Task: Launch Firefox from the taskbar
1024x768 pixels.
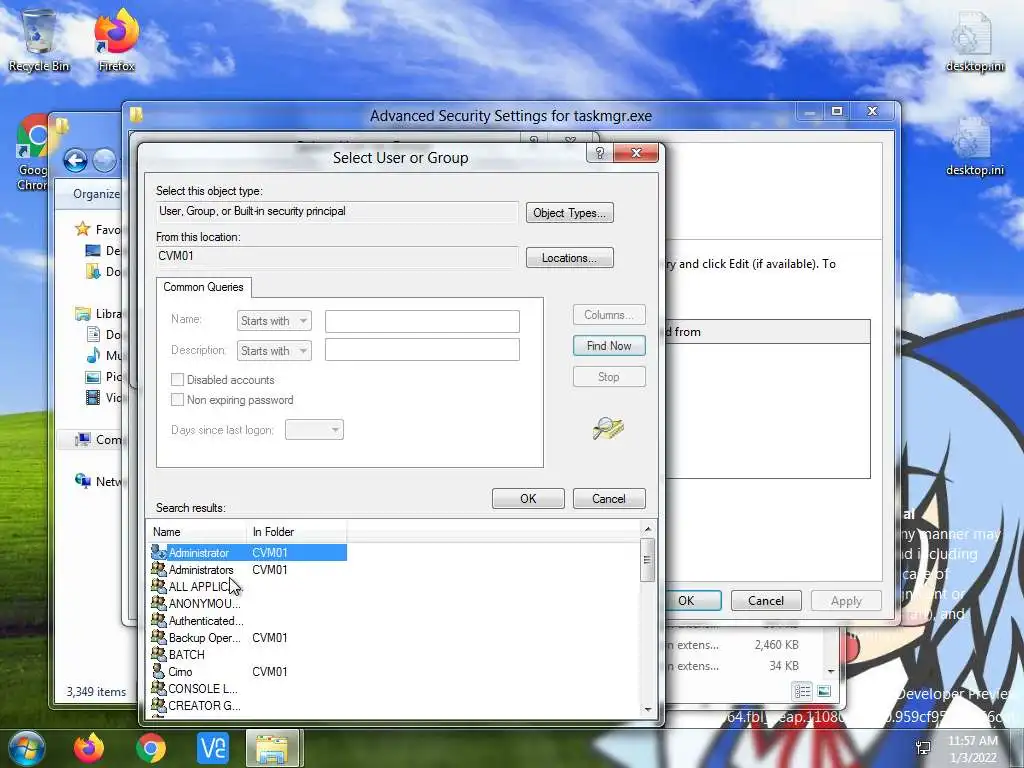Action: tap(89, 748)
